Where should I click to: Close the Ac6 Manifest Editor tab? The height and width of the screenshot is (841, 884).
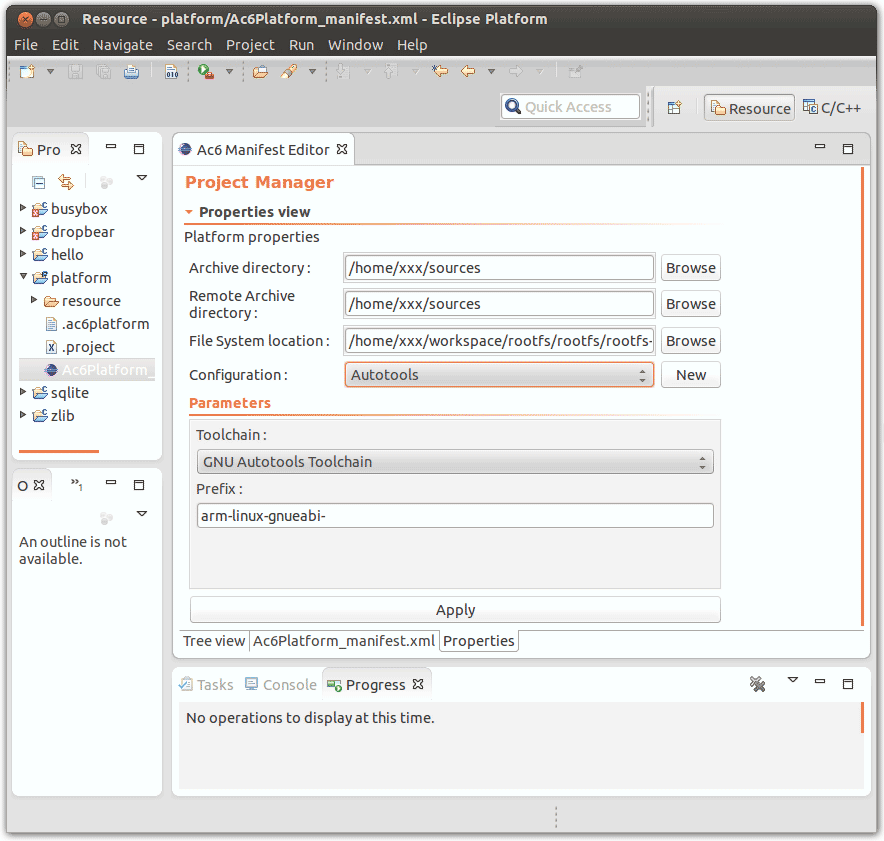[x=342, y=149]
